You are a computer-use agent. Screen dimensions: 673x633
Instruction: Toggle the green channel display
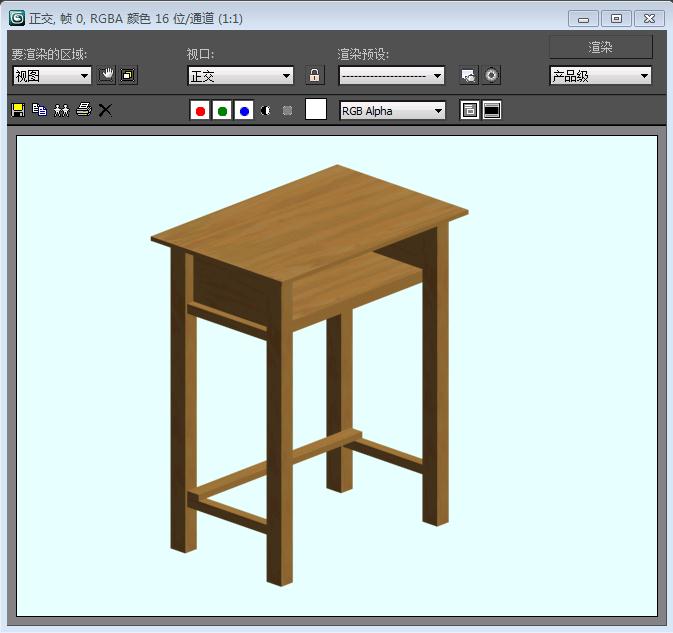pos(222,111)
